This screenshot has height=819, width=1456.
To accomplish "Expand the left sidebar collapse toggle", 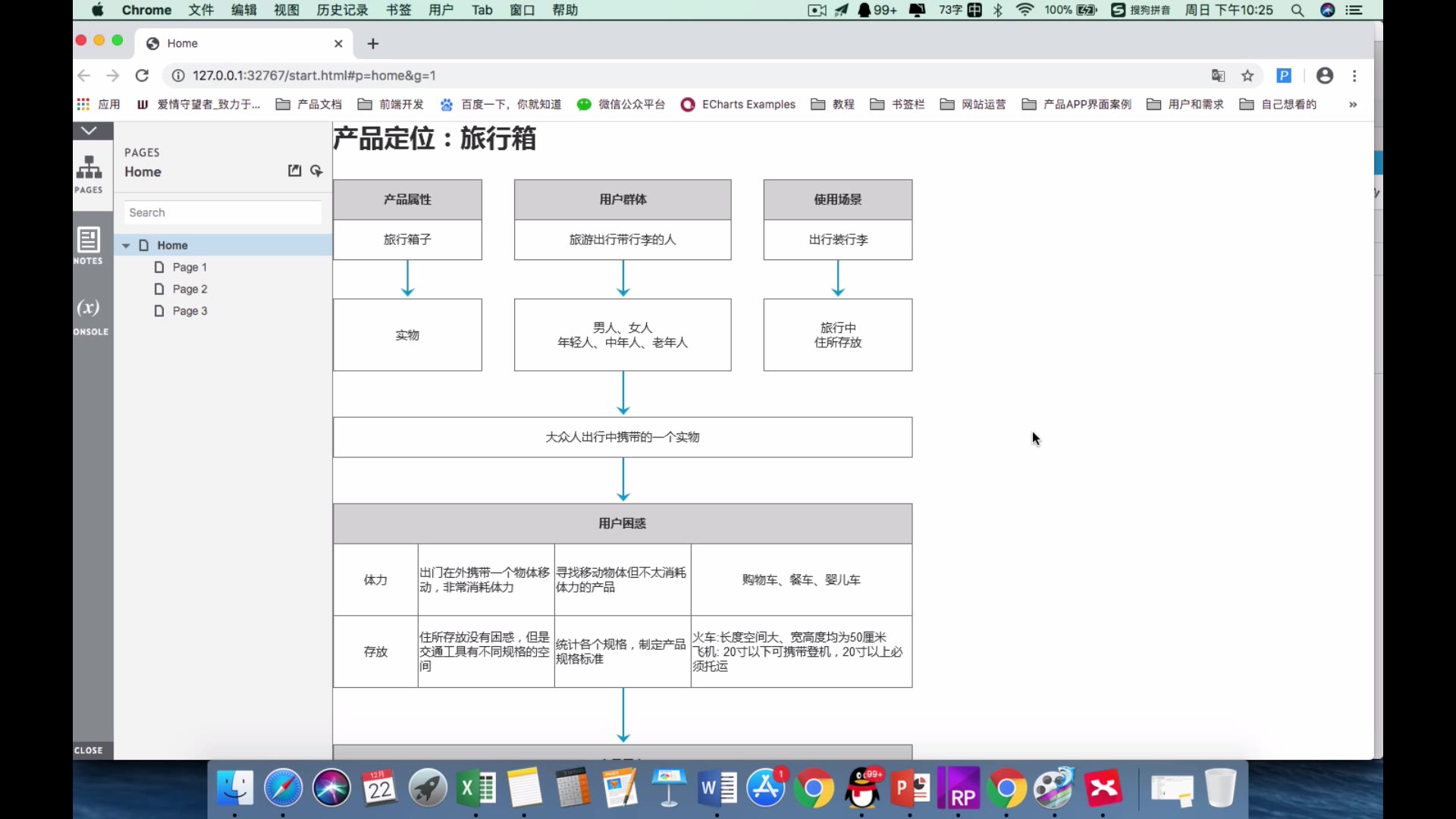I will [x=89, y=131].
